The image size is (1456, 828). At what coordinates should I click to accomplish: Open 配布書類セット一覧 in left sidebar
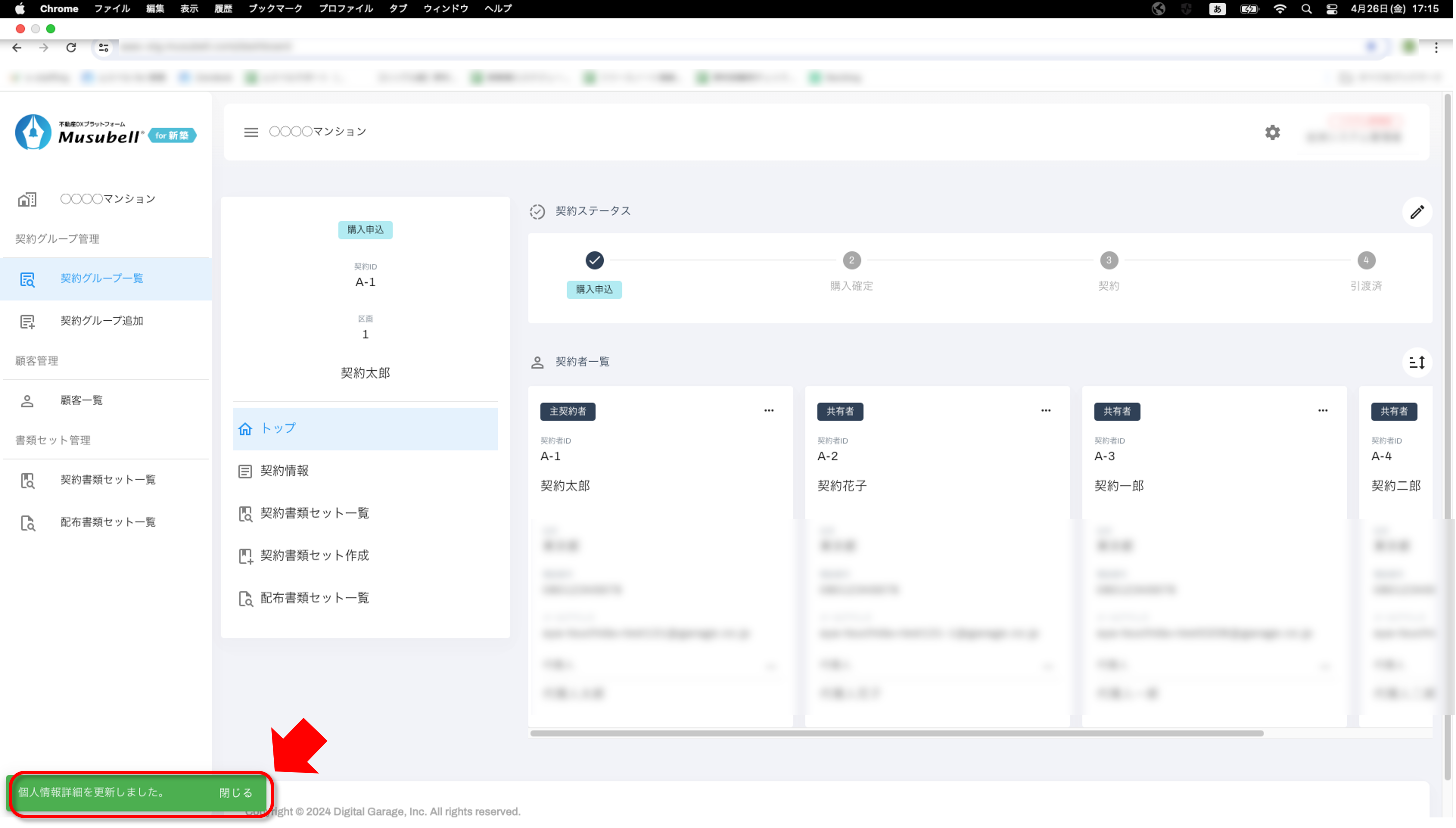(x=107, y=522)
